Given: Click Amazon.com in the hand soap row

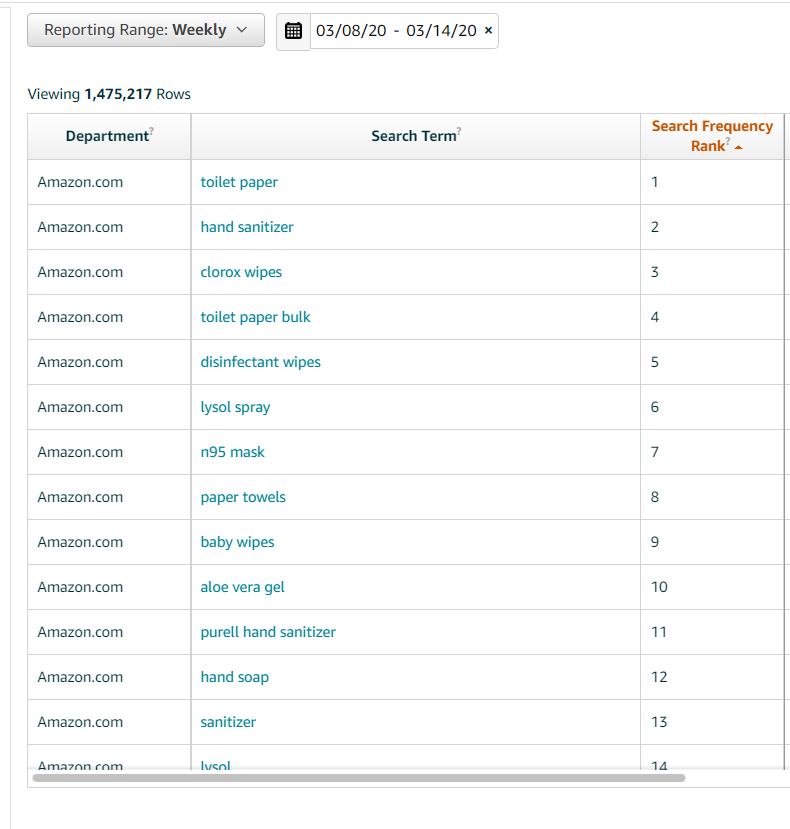Looking at the screenshot, I should point(80,677).
